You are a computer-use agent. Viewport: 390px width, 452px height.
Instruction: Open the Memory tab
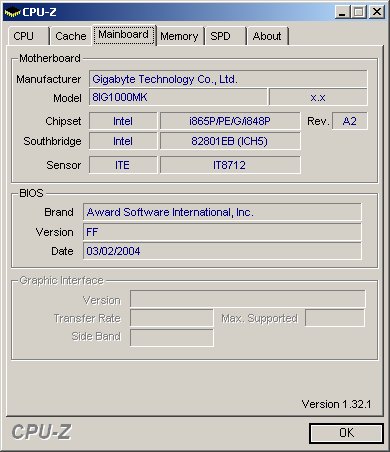click(x=179, y=36)
